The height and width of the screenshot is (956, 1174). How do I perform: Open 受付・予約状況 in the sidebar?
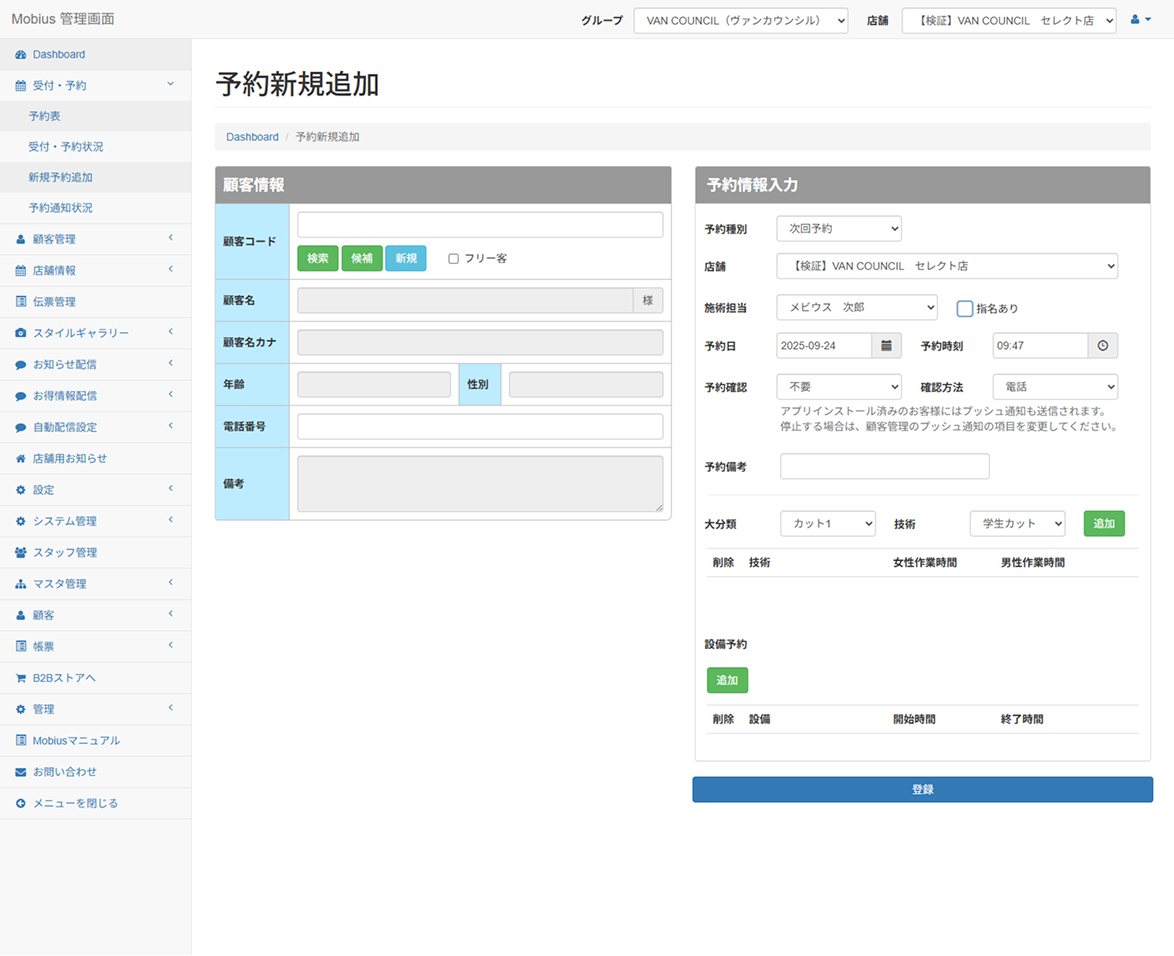coord(66,147)
